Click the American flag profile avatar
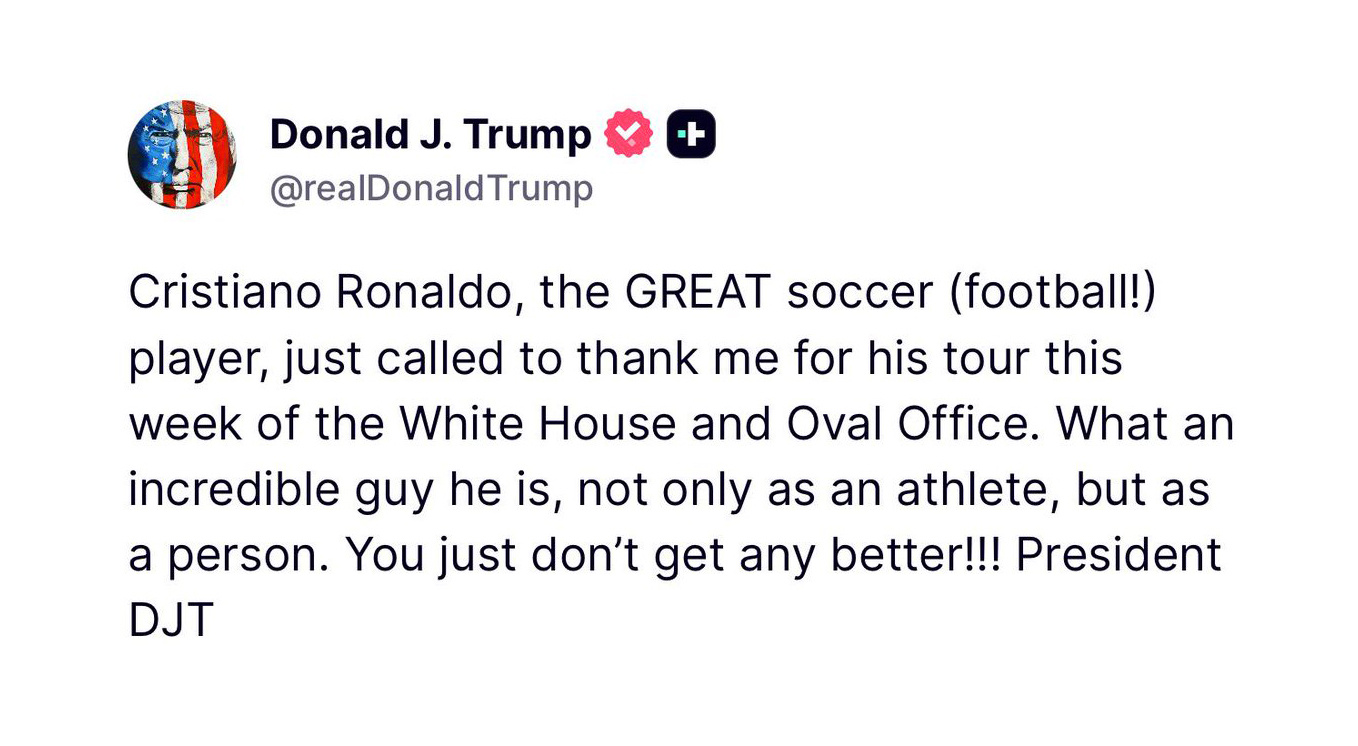The width and height of the screenshot is (1358, 746). tap(182, 155)
